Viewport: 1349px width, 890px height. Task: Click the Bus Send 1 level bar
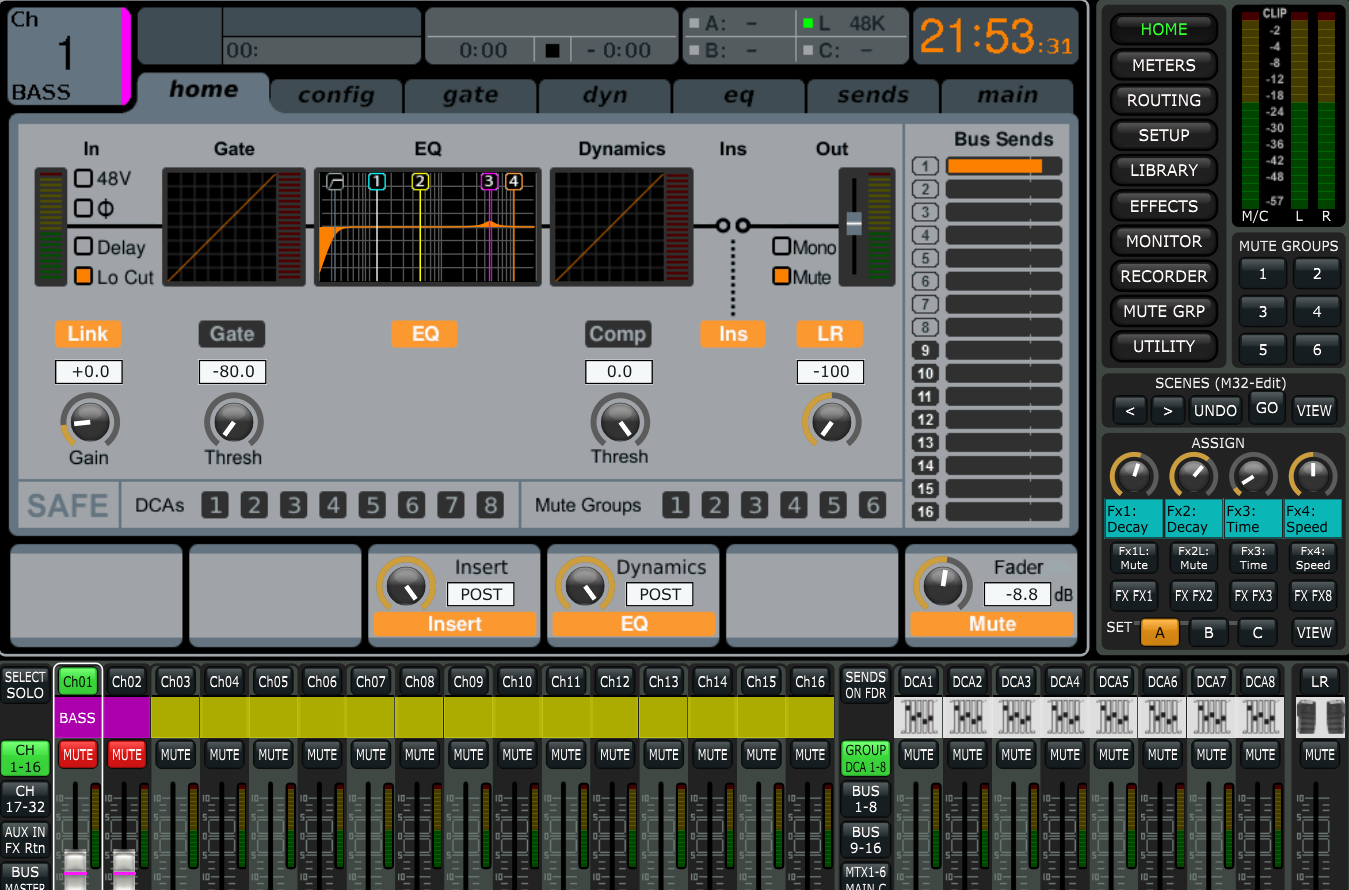[x=1003, y=166]
